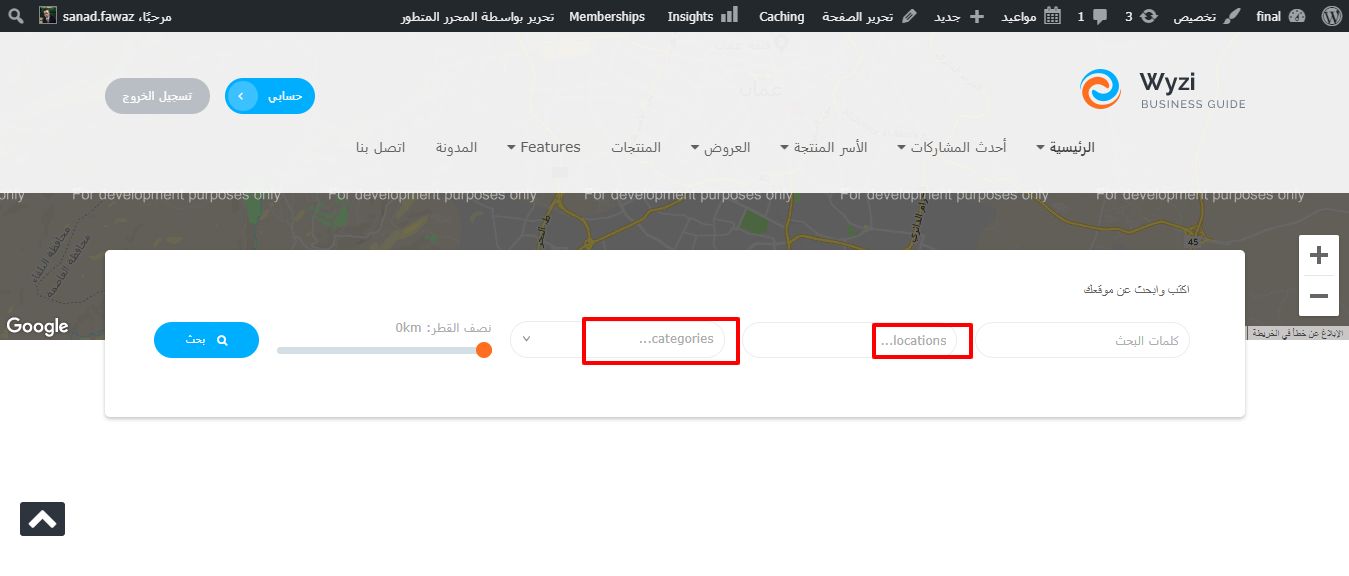The image size is (1349, 576).
Task: Open the Caching admin bar item
Action: [781, 16]
